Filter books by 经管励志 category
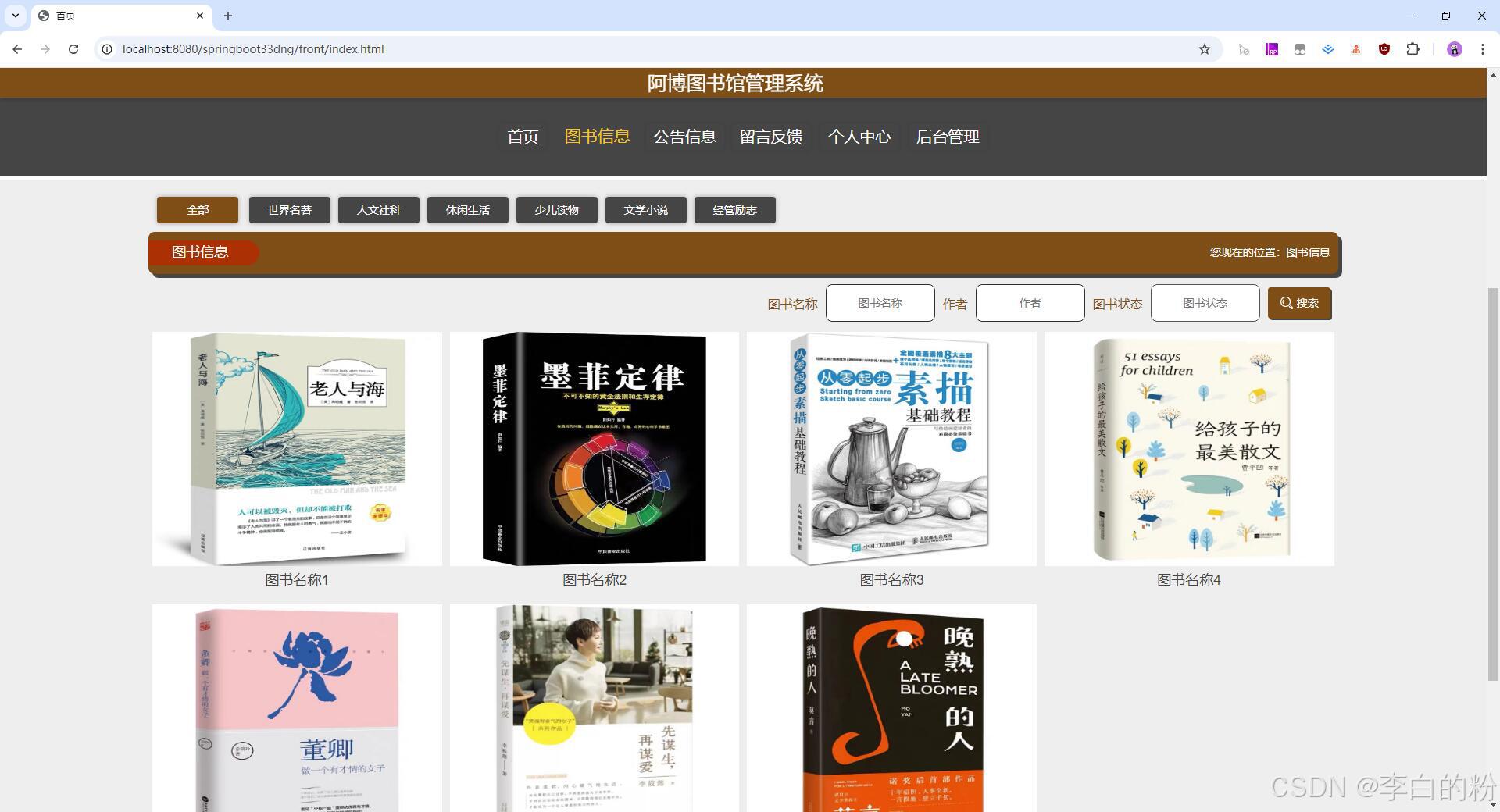The width and height of the screenshot is (1500, 812). click(x=735, y=210)
